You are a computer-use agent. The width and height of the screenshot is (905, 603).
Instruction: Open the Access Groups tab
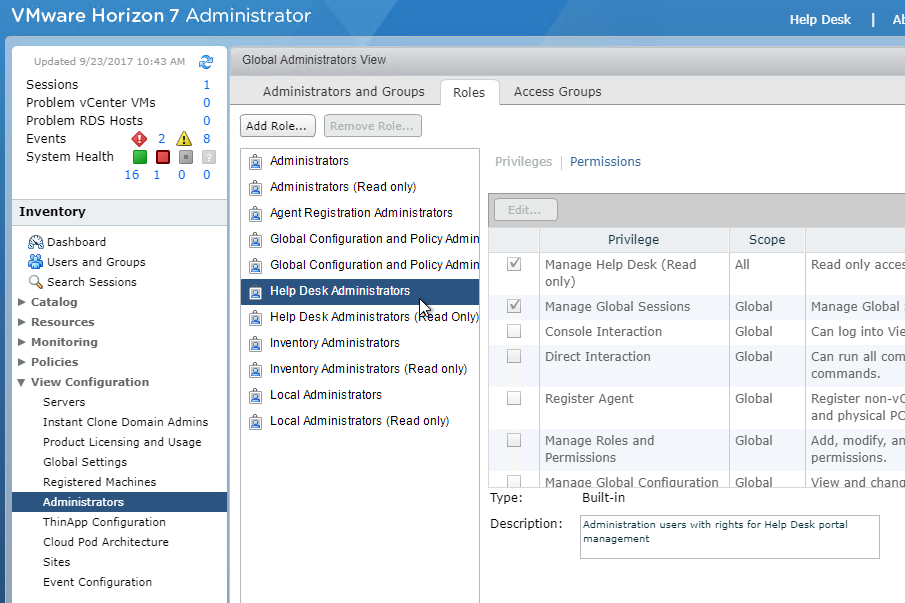tap(558, 92)
